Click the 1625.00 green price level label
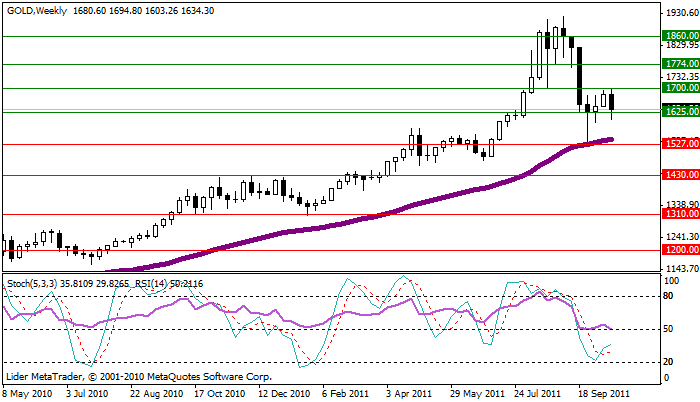The height and width of the screenshot is (402, 700). [680, 112]
